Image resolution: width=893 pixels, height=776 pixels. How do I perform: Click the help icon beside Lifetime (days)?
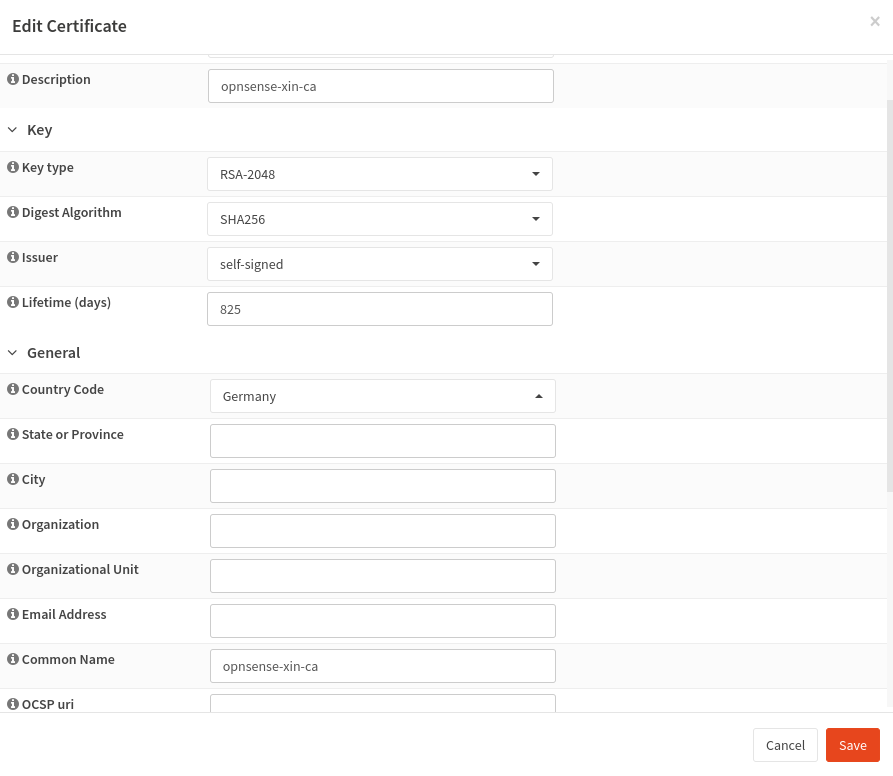[x=13, y=302]
